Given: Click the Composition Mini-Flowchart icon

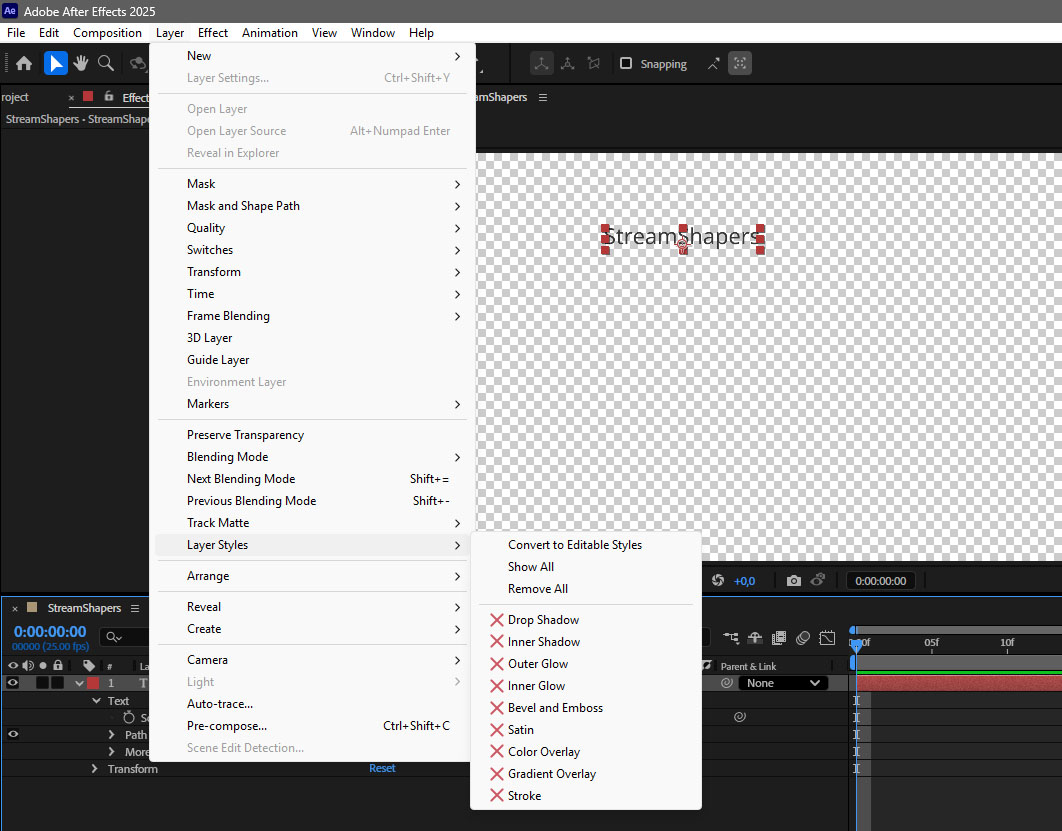Looking at the screenshot, I should 731,638.
